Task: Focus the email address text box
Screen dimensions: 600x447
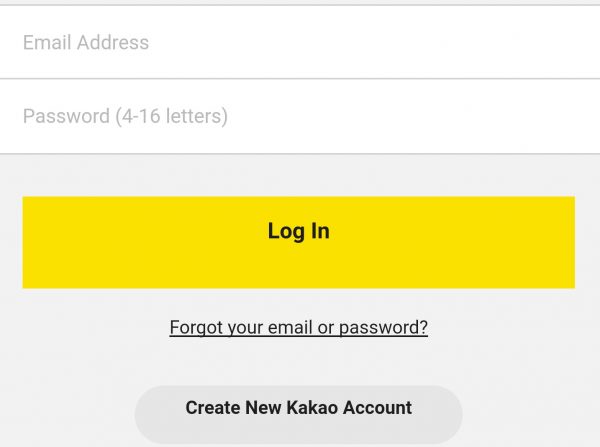Action: pos(300,42)
